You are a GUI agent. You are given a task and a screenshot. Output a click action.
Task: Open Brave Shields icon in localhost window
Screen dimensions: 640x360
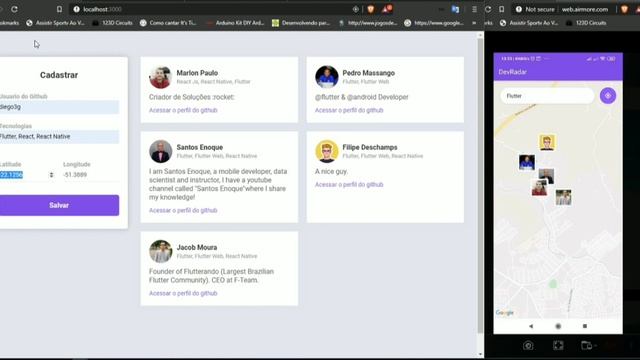tap(371, 9)
